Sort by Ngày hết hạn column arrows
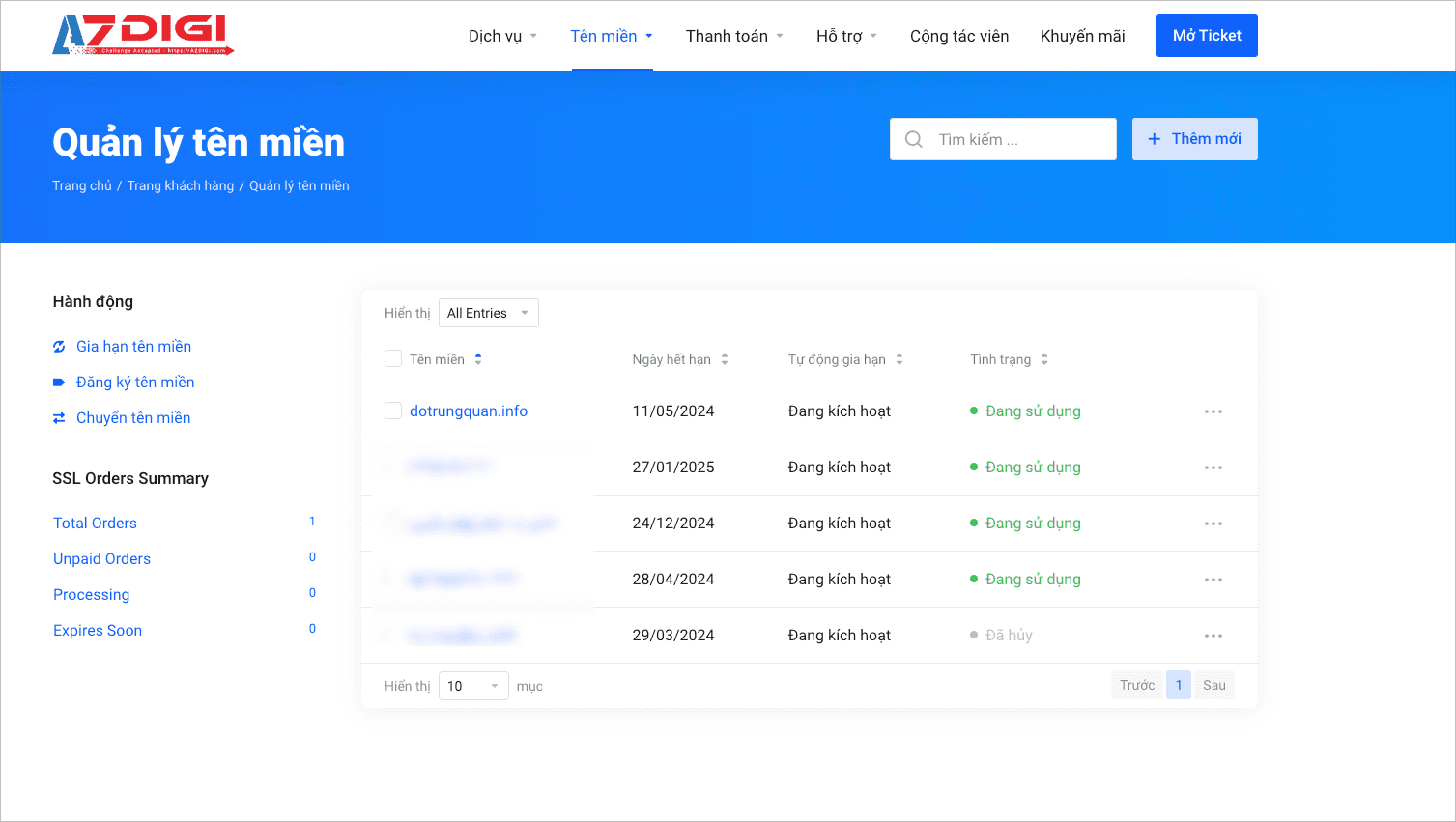1456x822 pixels. point(725,359)
